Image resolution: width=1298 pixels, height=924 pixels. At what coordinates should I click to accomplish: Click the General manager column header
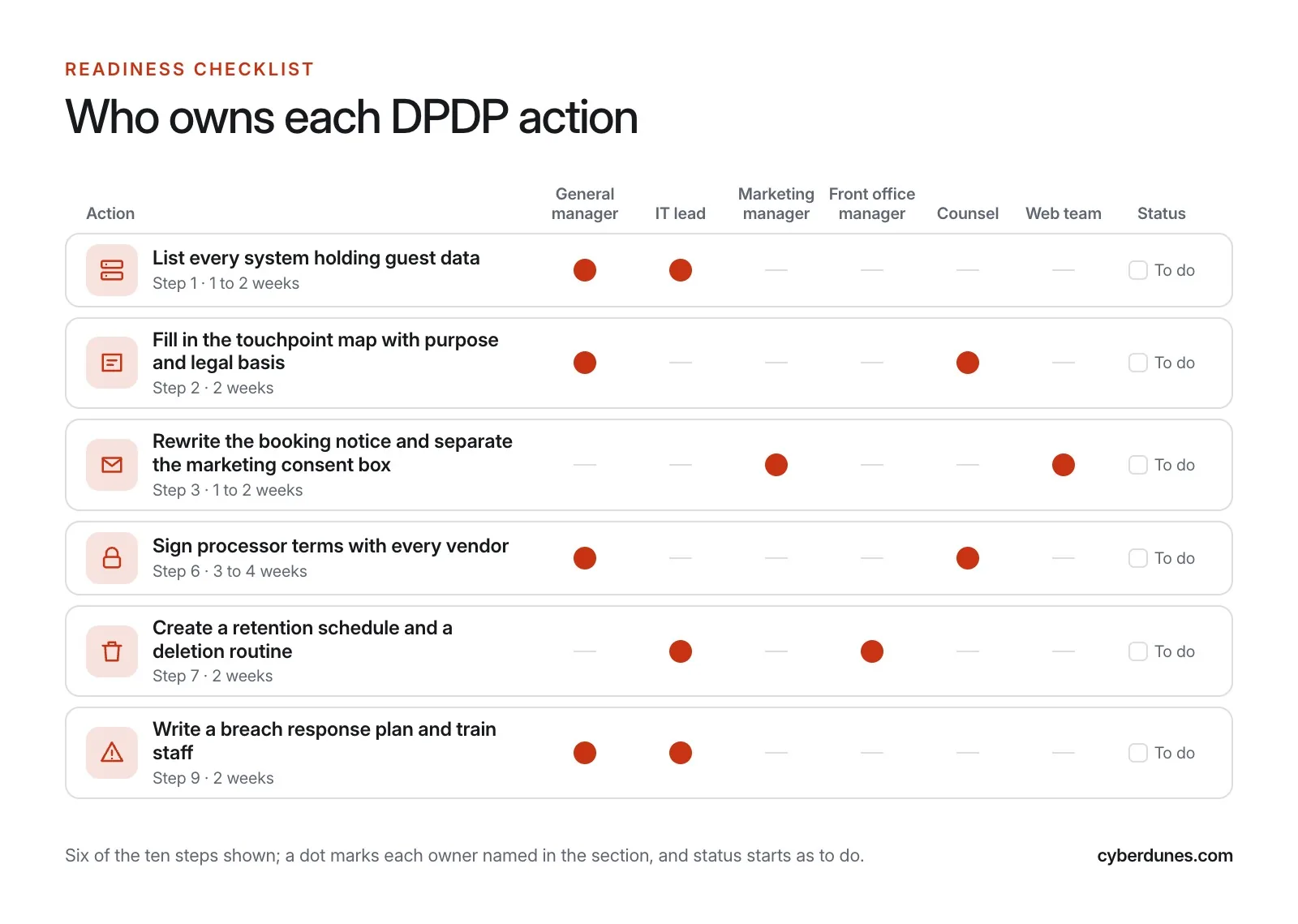click(x=585, y=204)
